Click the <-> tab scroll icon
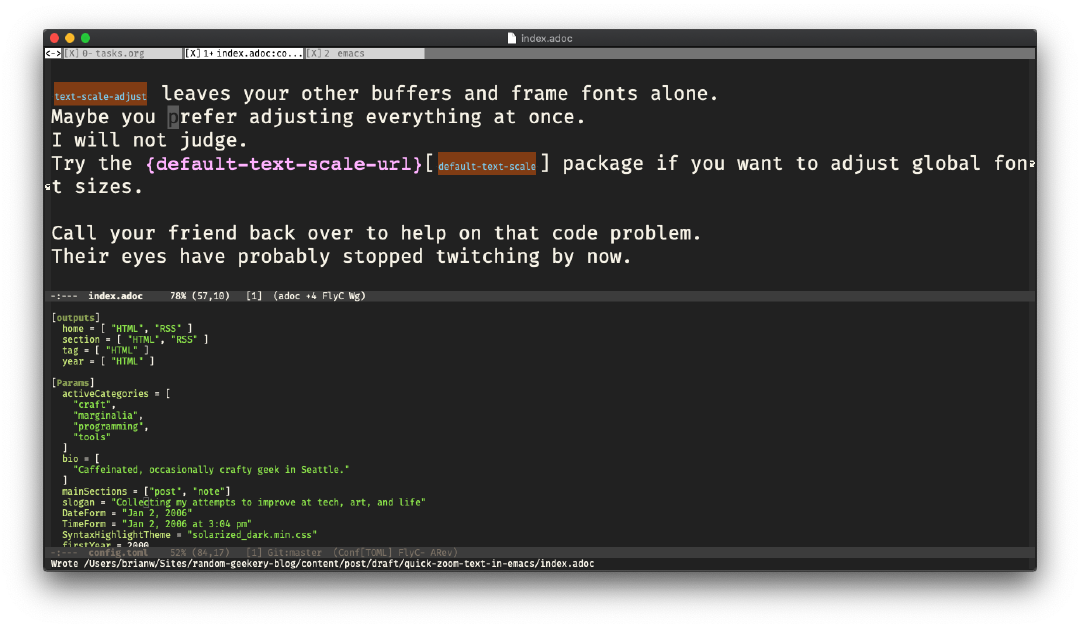Image resolution: width=1080 pixels, height=628 pixels. pos(53,53)
